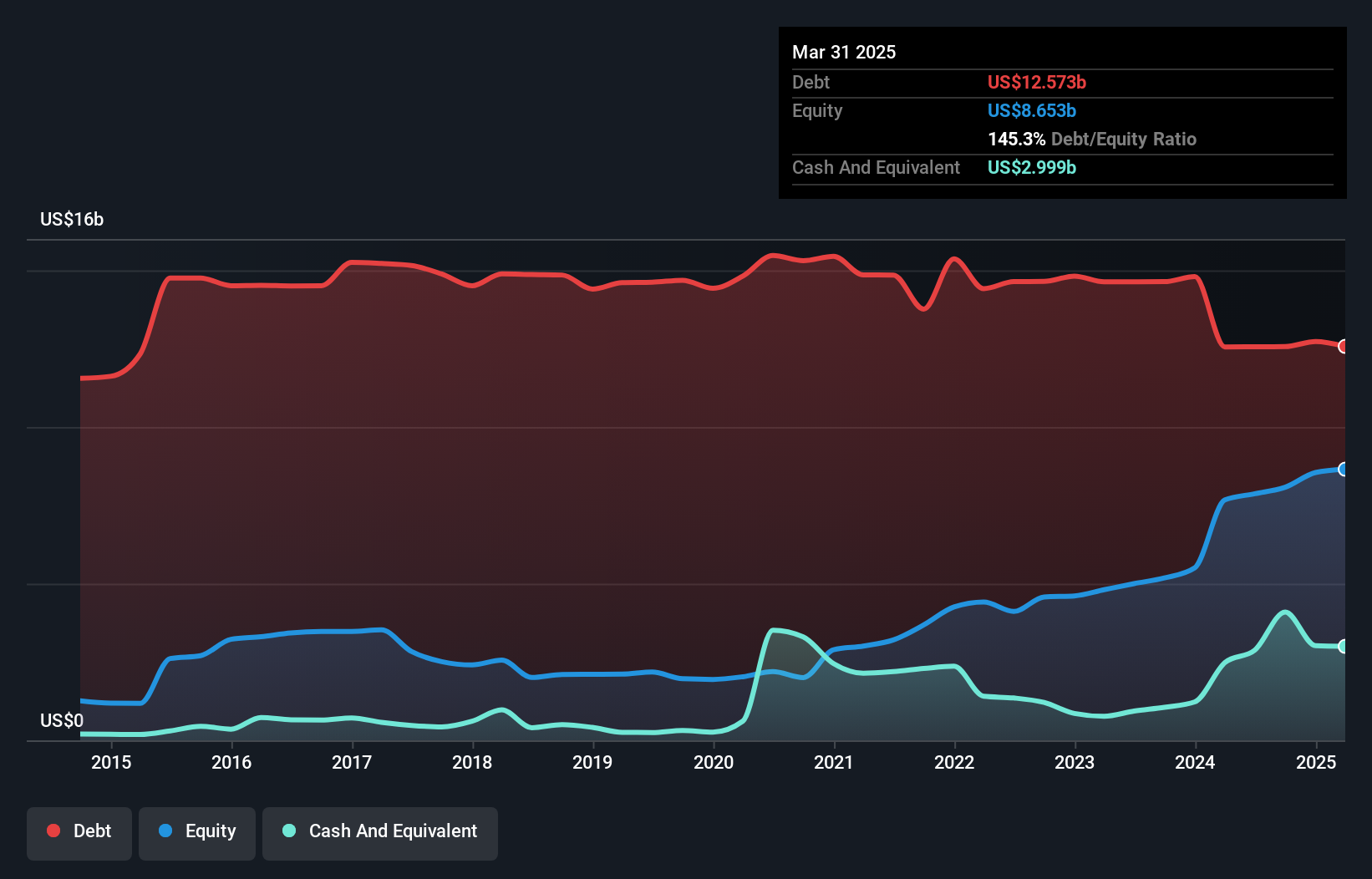This screenshot has width=1372, height=879.
Task: Toggle the Equity series visibility
Action: [196, 831]
